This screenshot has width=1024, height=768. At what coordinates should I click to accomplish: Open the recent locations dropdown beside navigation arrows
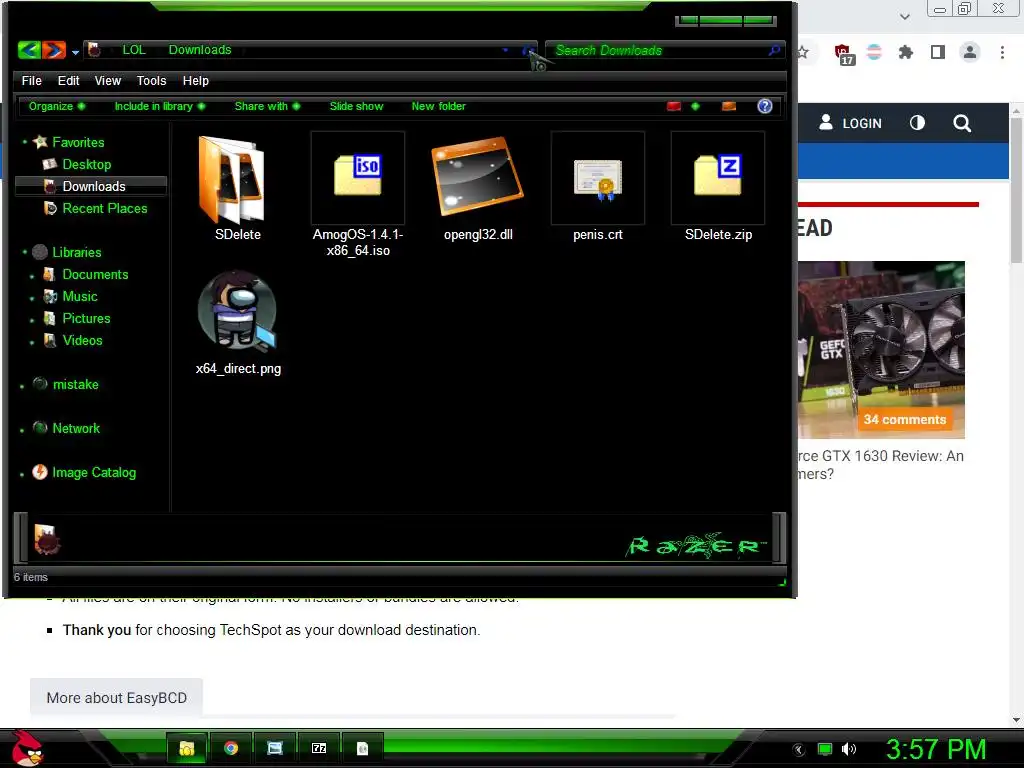(76, 52)
